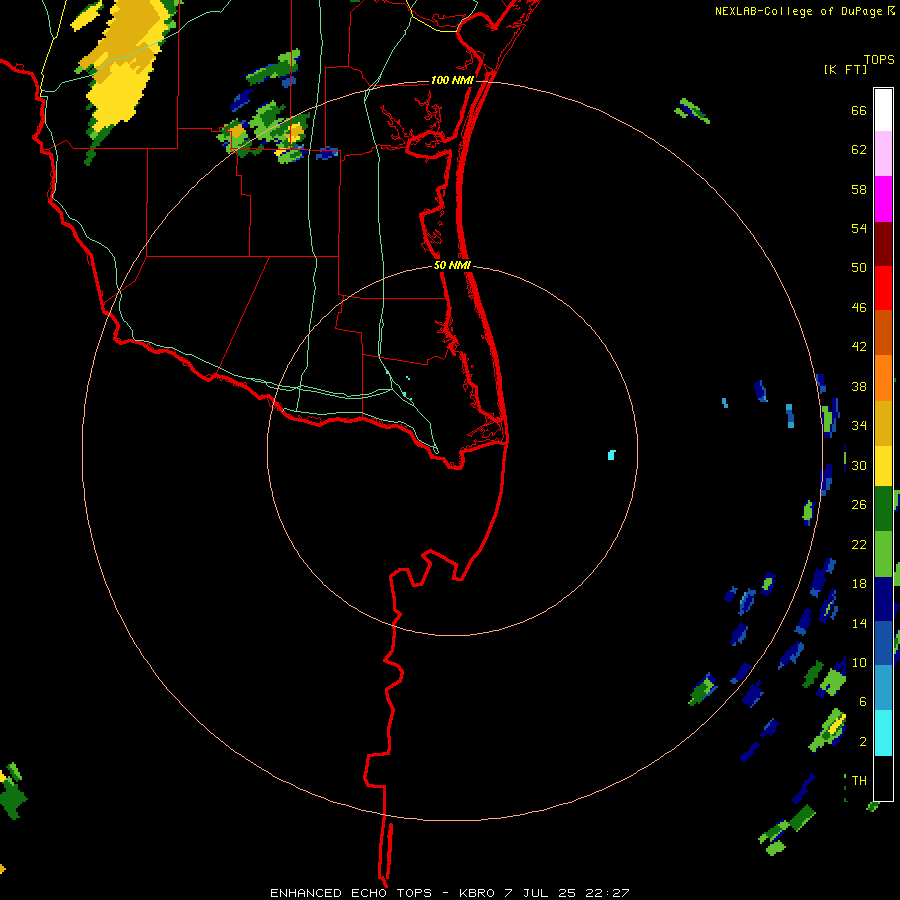Click the 62 value on the legend
Screen dimensions: 900x900
[x=859, y=150]
